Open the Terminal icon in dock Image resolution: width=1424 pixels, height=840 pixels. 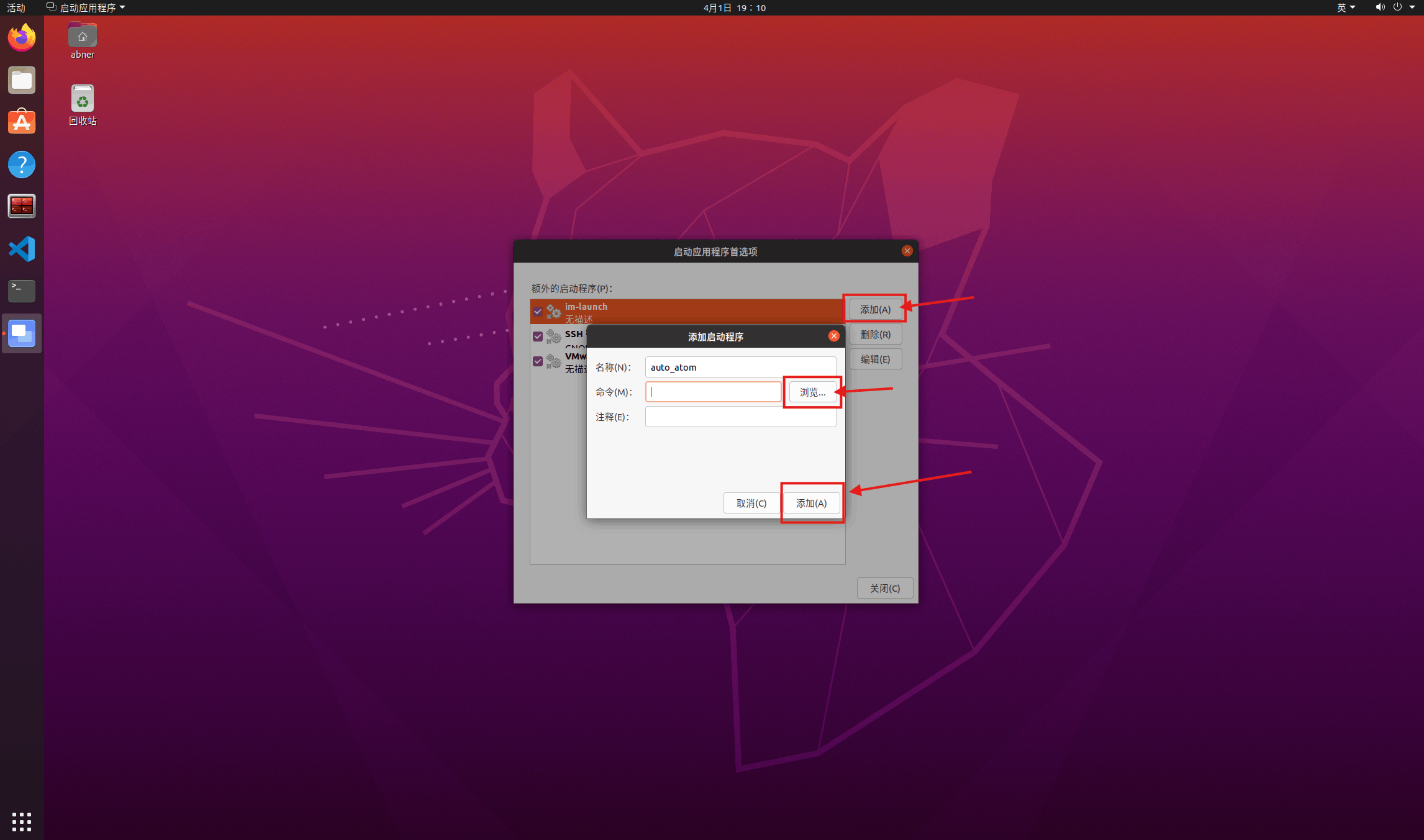click(x=22, y=290)
